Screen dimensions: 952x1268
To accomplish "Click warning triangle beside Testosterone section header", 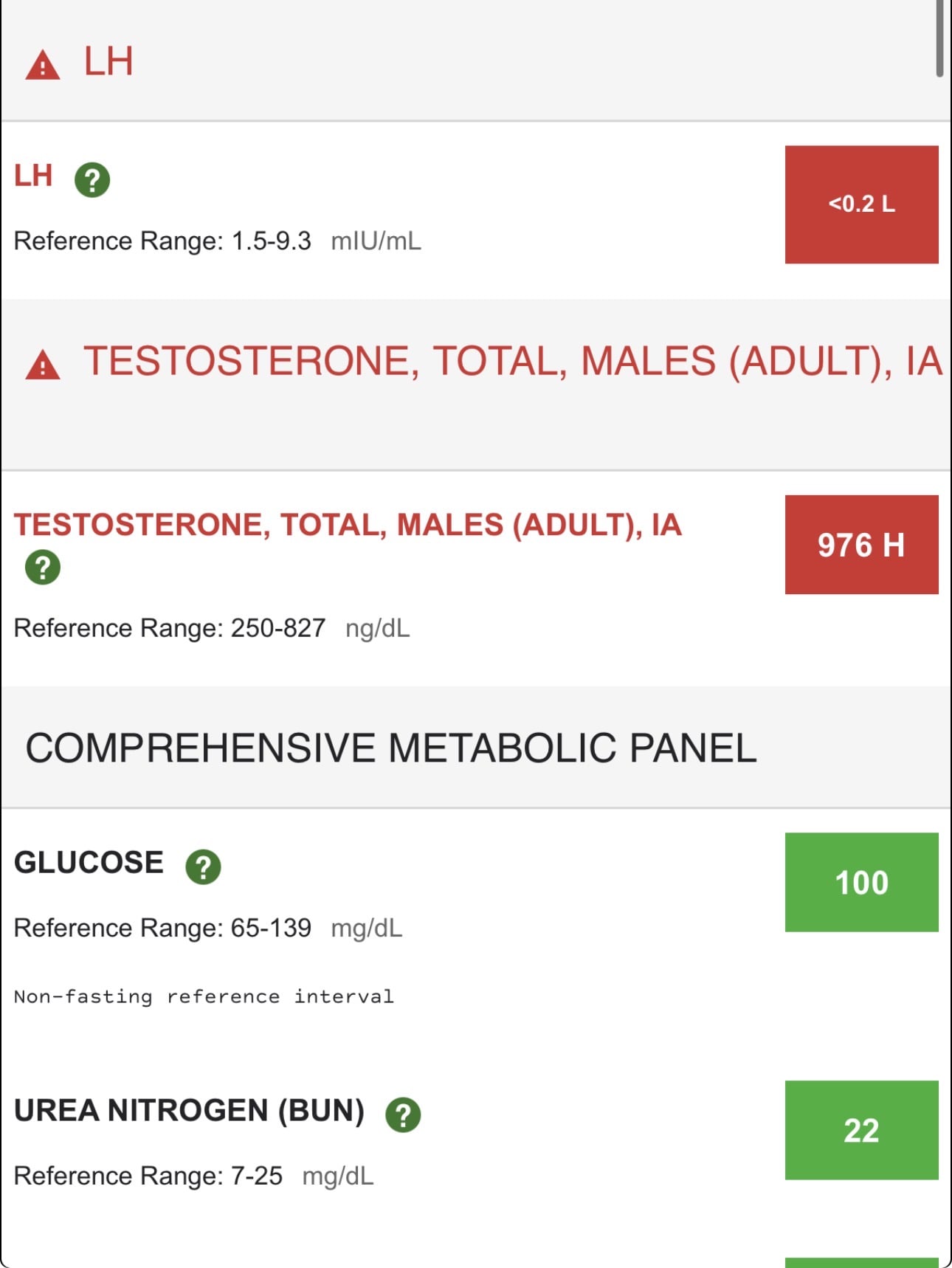I will click(x=43, y=365).
